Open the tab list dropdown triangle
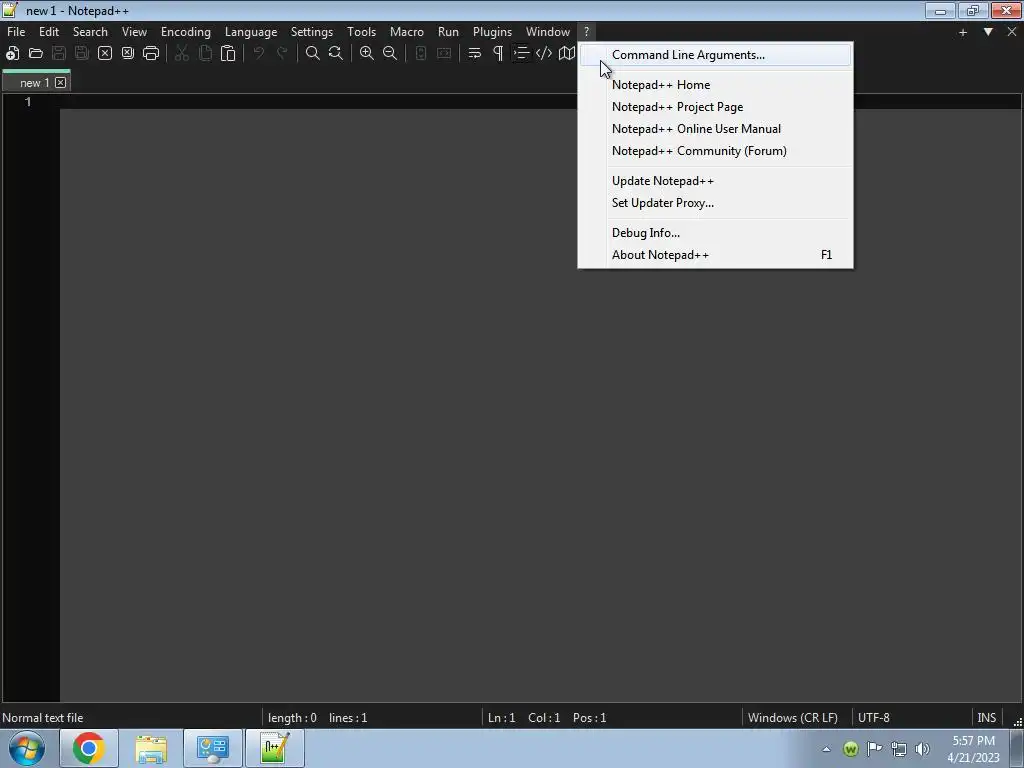 coord(988,32)
